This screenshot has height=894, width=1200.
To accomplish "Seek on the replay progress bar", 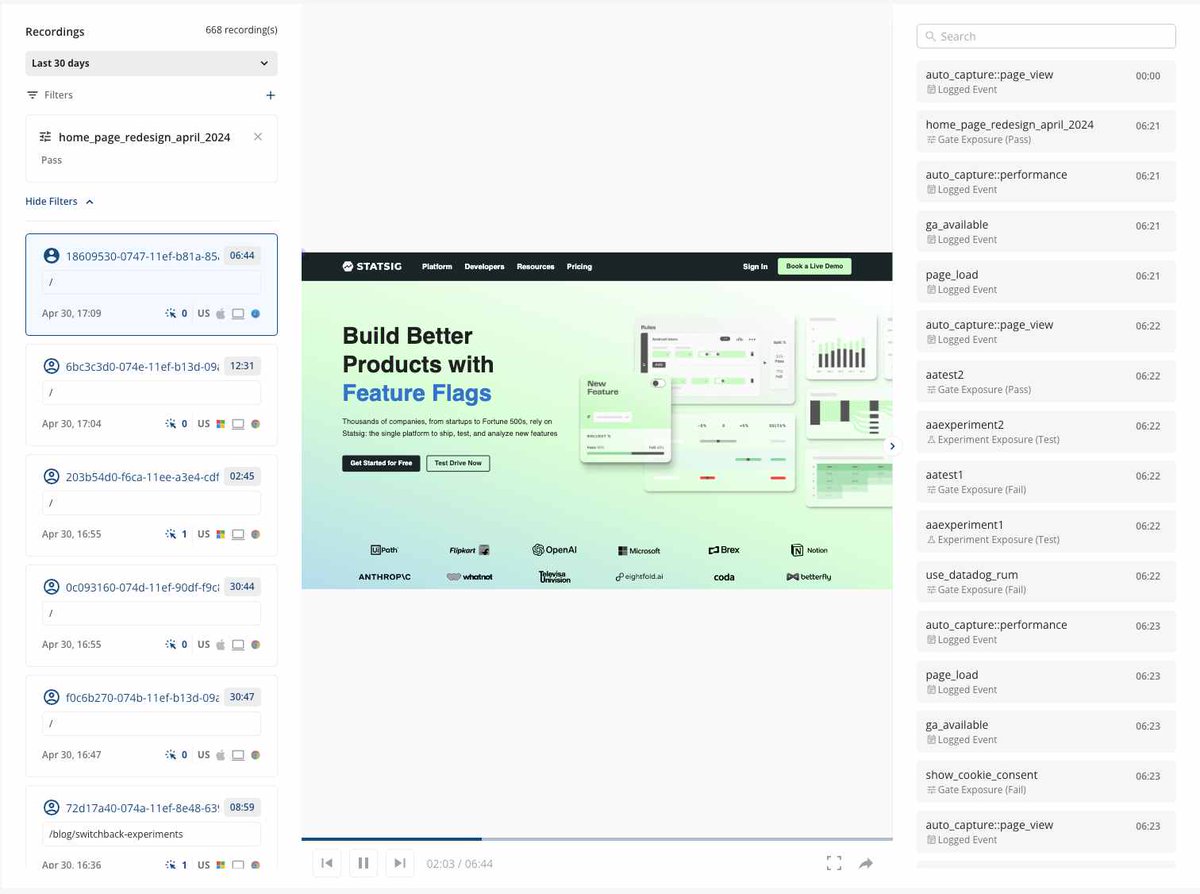I will pyautogui.click(x=597, y=838).
